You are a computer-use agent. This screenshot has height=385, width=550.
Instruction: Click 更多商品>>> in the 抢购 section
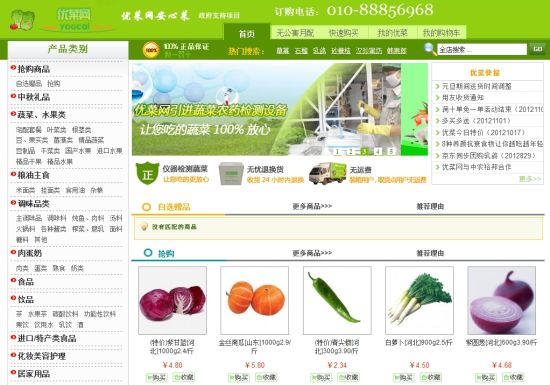(x=312, y=253)
